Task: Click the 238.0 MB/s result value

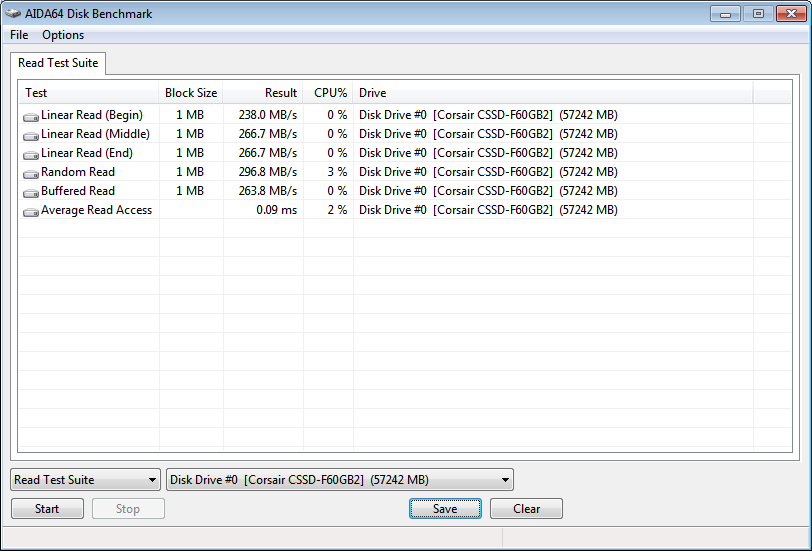Action: [x=268, y=115]
